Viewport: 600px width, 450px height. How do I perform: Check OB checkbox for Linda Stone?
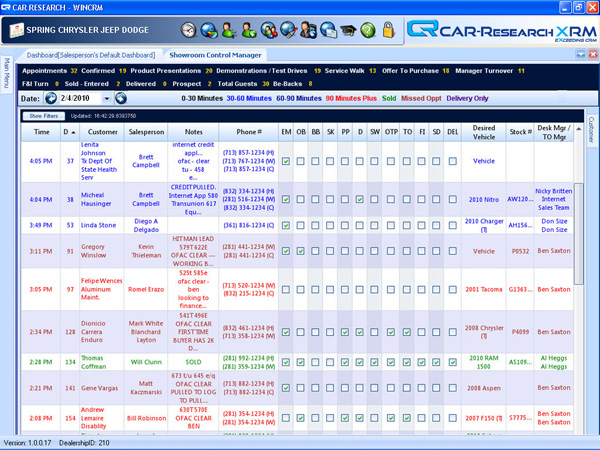coord(301,225)
